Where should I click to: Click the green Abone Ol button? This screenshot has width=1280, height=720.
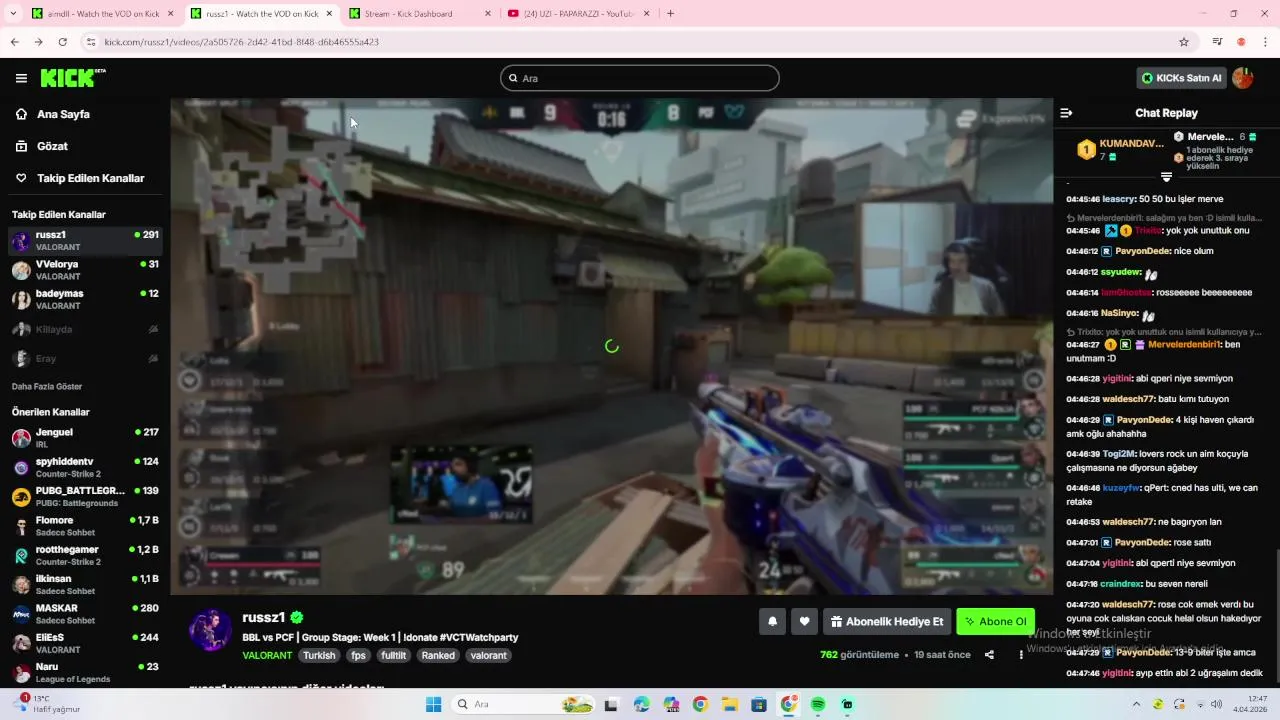tap(995, 622)
